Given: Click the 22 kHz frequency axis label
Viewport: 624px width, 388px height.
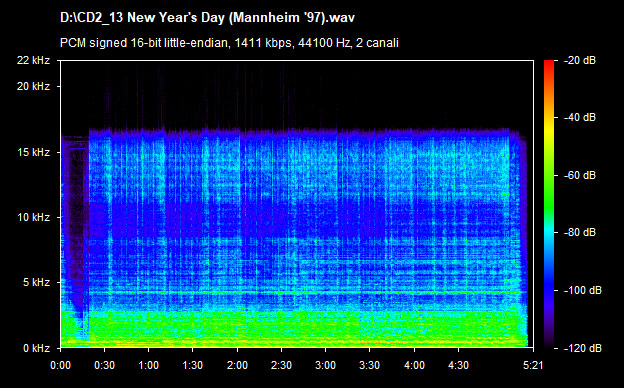Looking at the screenshot, I should tap(33, 60).
